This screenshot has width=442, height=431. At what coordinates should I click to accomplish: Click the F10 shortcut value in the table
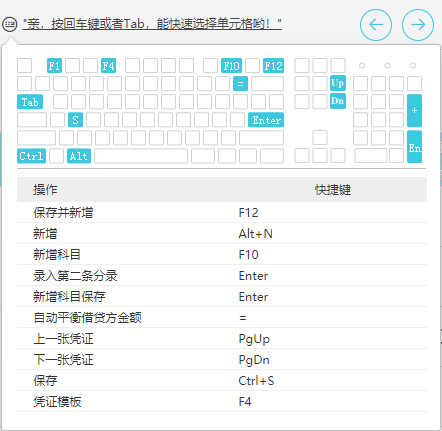tap(248, 255)
